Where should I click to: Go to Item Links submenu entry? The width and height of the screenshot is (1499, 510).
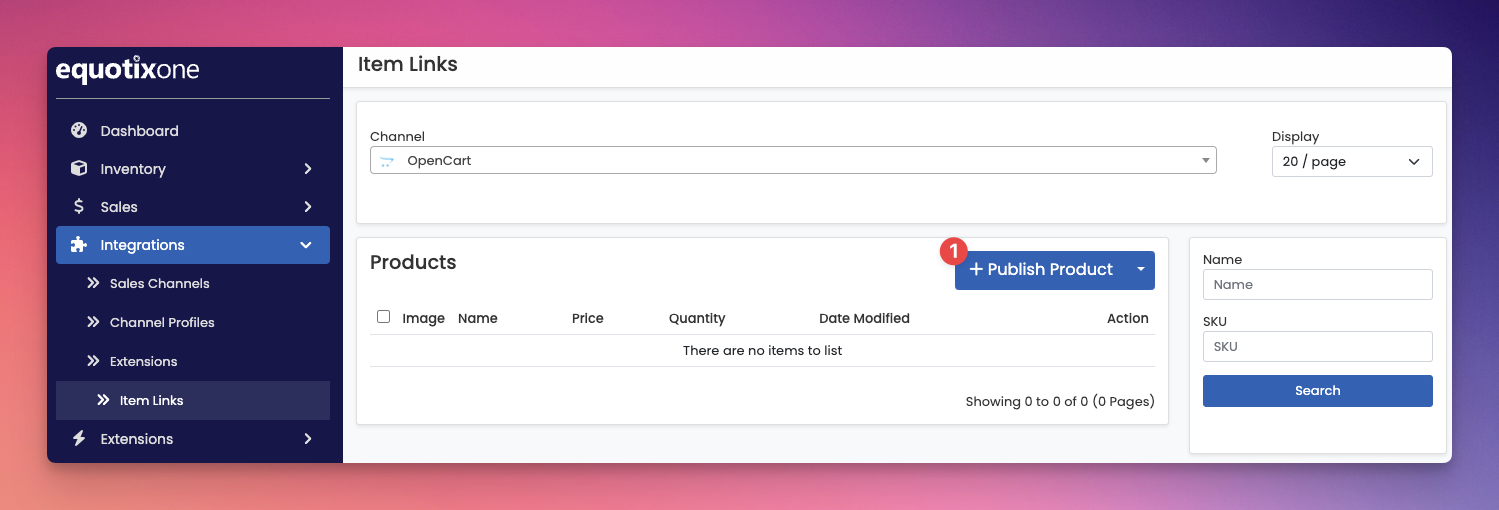[x=151, y=401]
